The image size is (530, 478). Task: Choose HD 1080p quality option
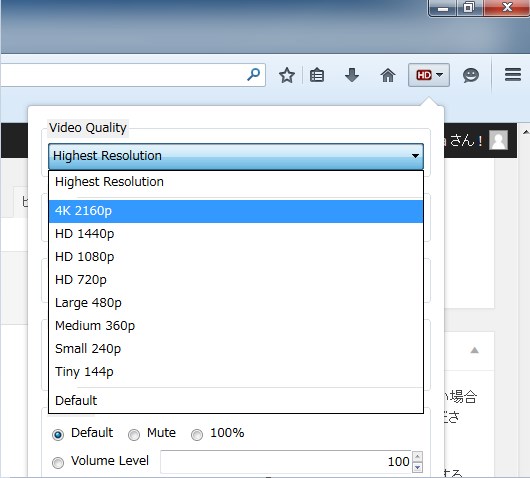pos(236,257)
